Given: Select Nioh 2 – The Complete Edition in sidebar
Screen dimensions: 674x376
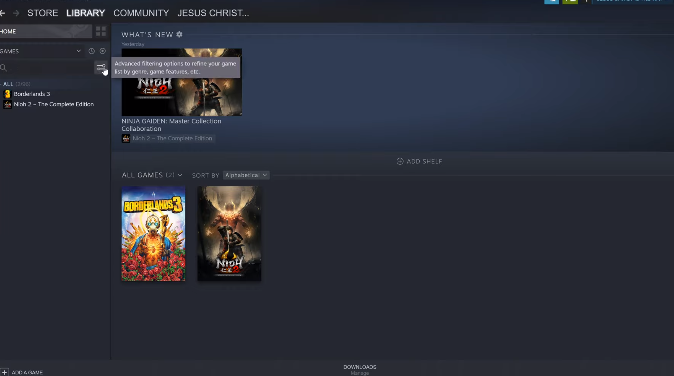Looking at the screenshot, I should (x=54, y=104).
